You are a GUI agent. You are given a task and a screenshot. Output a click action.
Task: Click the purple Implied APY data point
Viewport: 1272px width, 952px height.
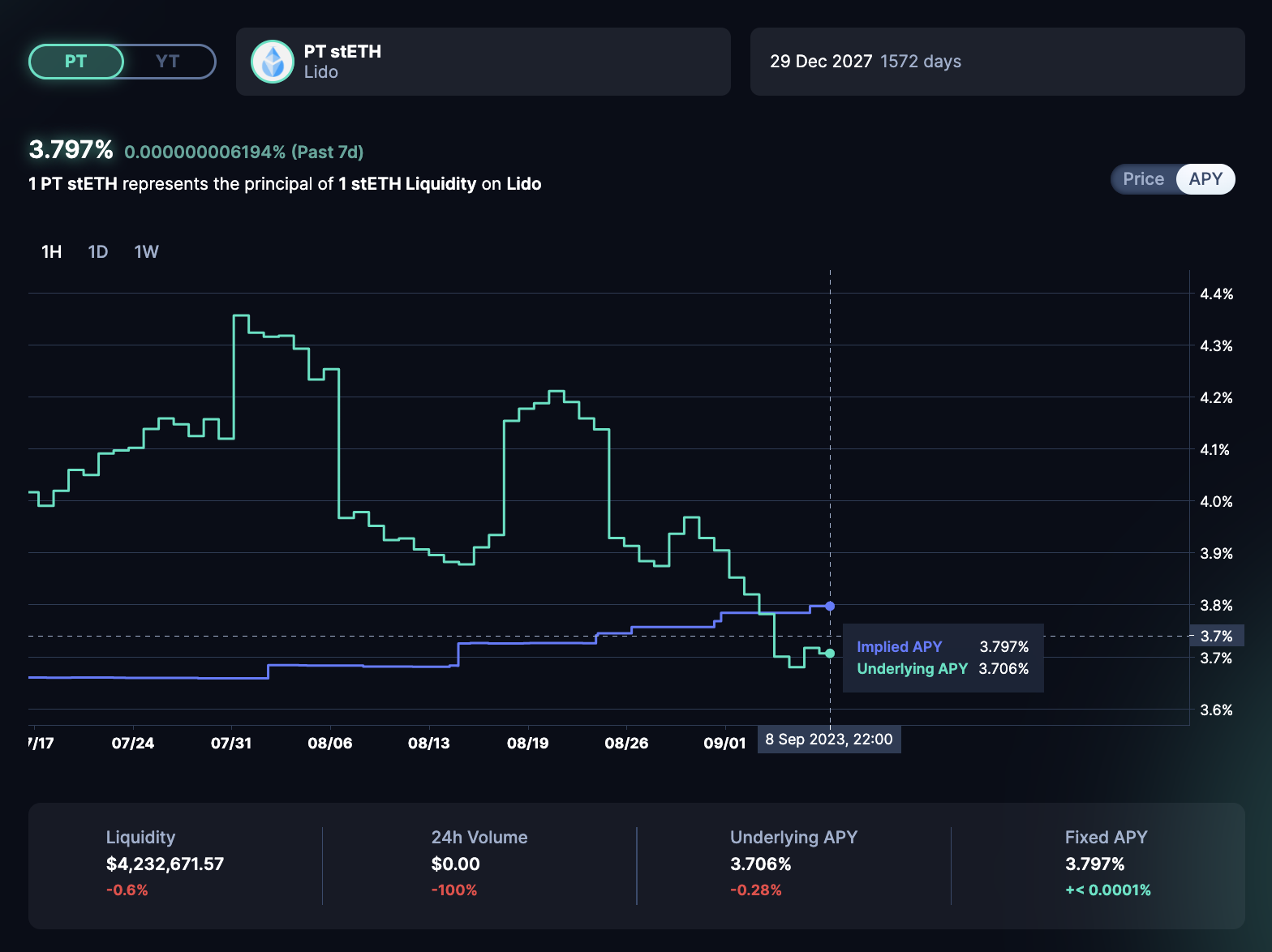[830, 606]
